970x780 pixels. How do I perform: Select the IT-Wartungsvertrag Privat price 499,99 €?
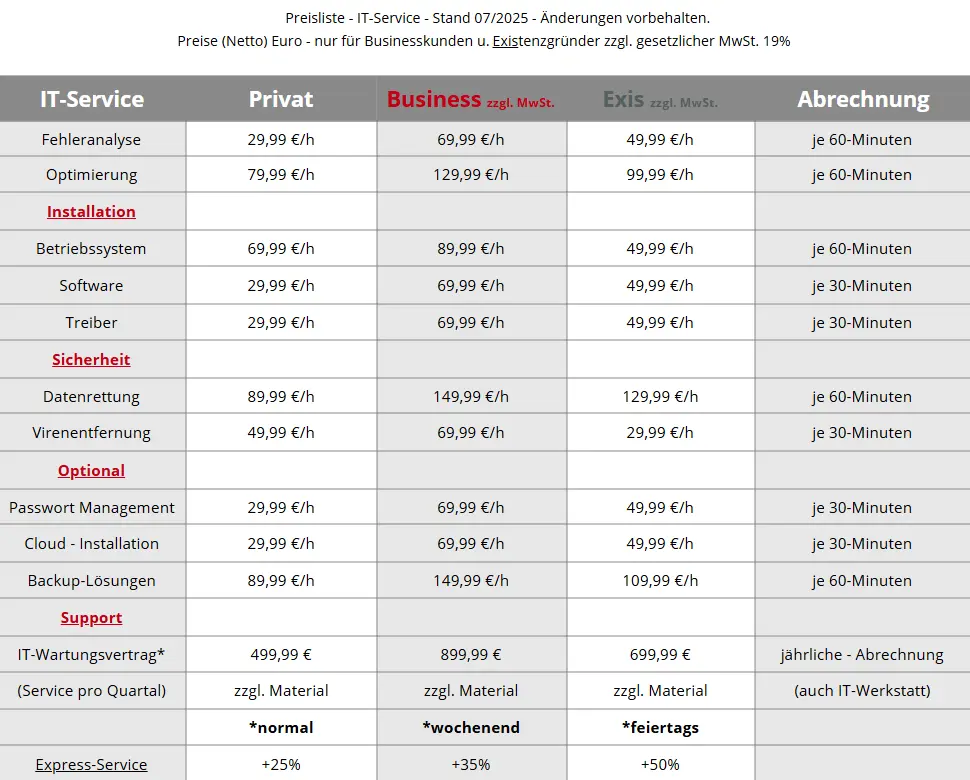281,654
